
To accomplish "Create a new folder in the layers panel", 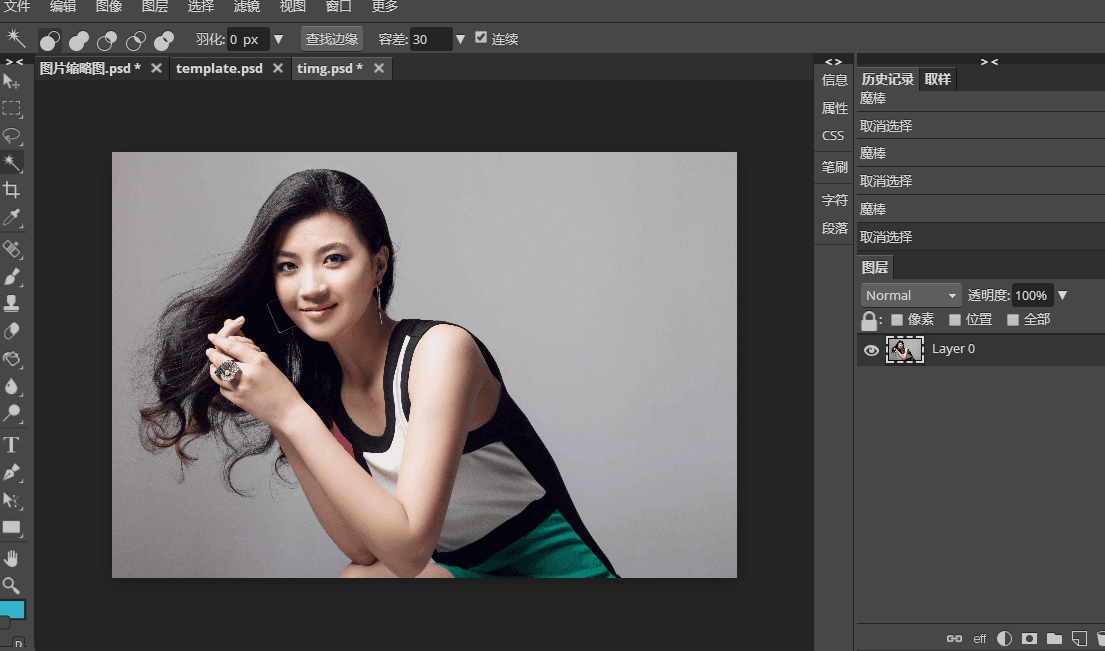I will [1054, 638].
